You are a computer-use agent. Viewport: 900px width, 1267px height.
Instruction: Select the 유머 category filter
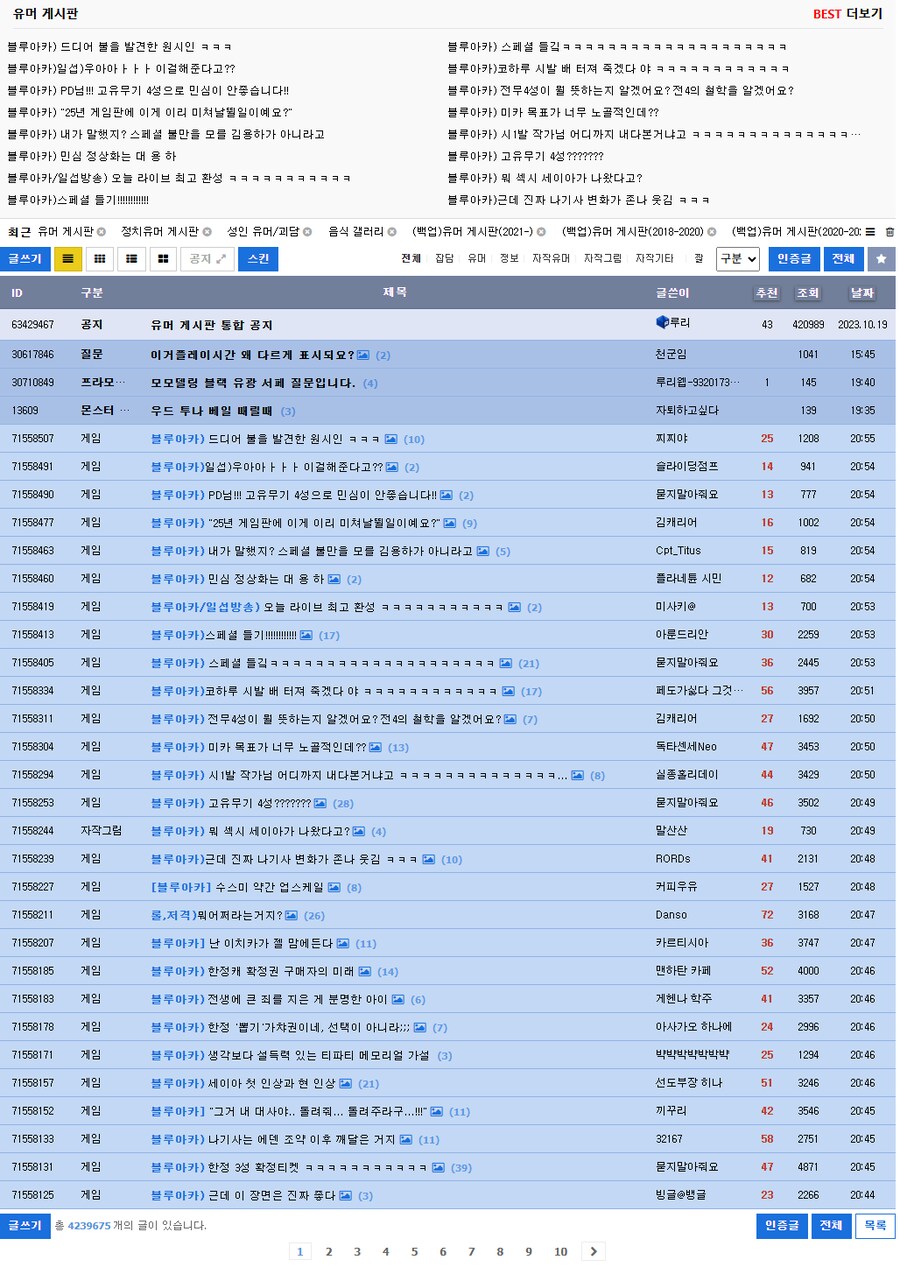tap(476, 259)
